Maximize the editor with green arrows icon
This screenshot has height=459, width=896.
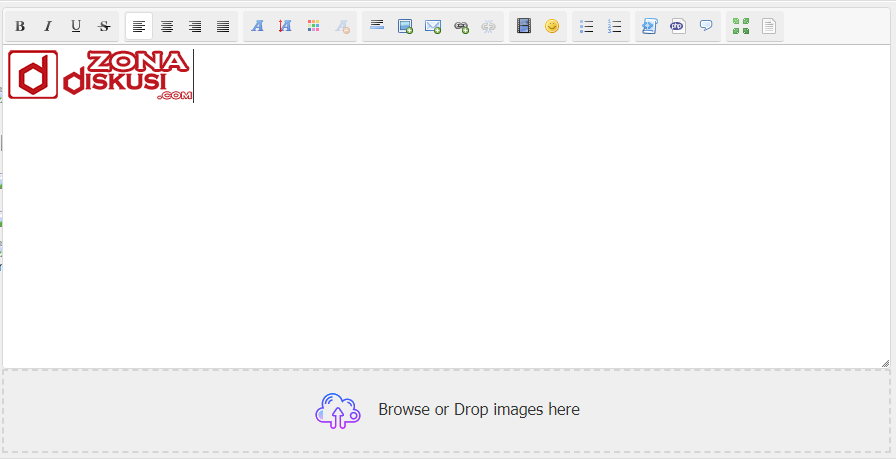[741, 26]
